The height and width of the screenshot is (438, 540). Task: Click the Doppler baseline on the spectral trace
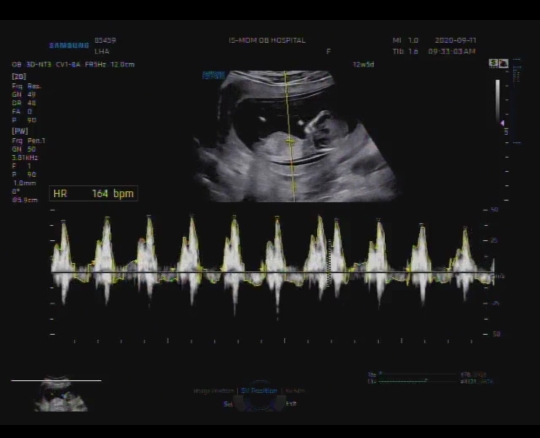click(272, 272)
